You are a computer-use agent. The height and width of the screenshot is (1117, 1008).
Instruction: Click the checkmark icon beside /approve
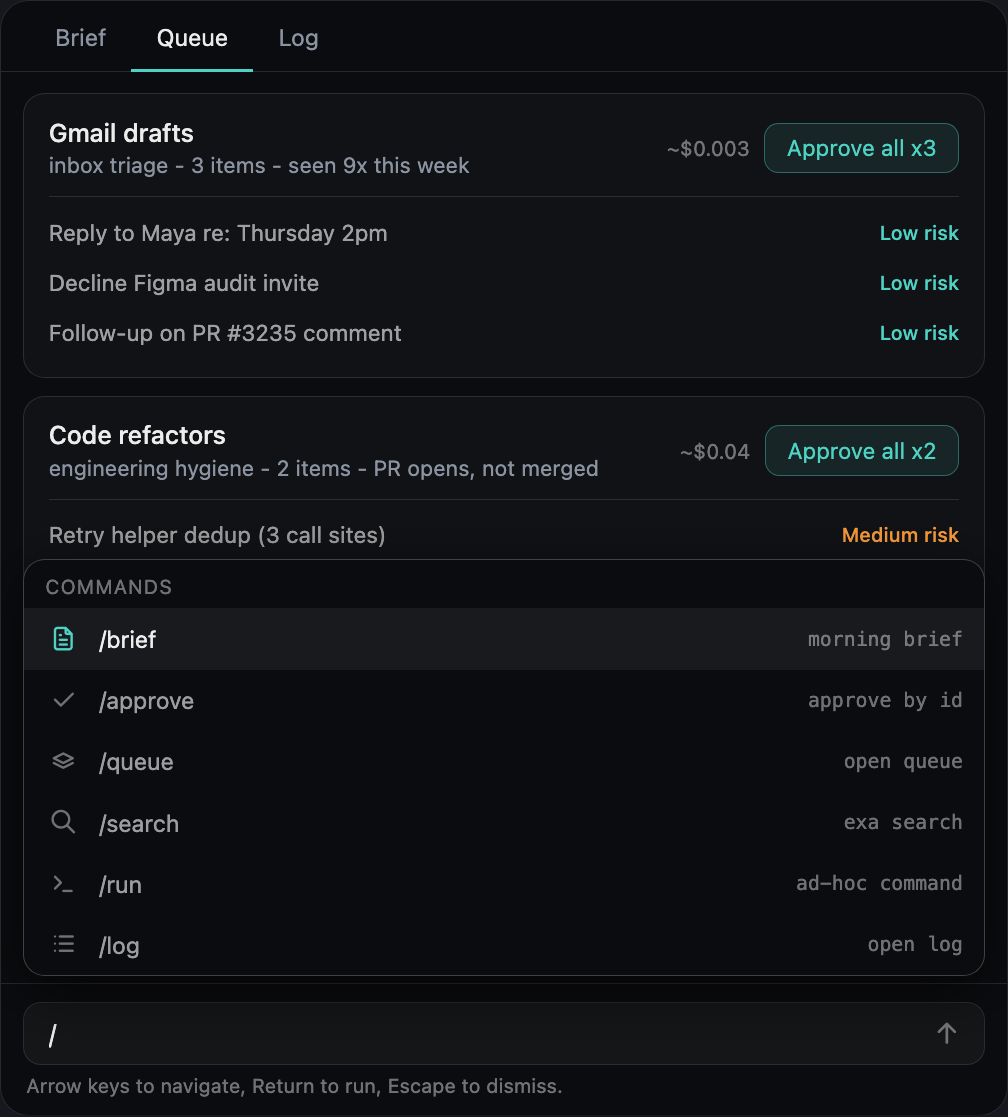point(63,700)
